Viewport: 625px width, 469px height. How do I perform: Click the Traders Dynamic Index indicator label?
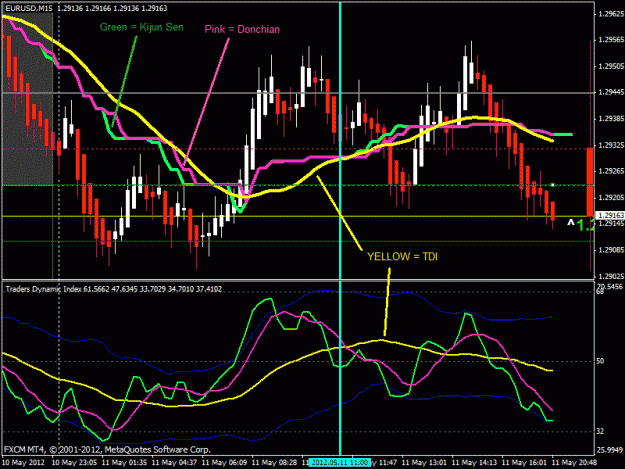pyautogui.click(x=114, y=289)
